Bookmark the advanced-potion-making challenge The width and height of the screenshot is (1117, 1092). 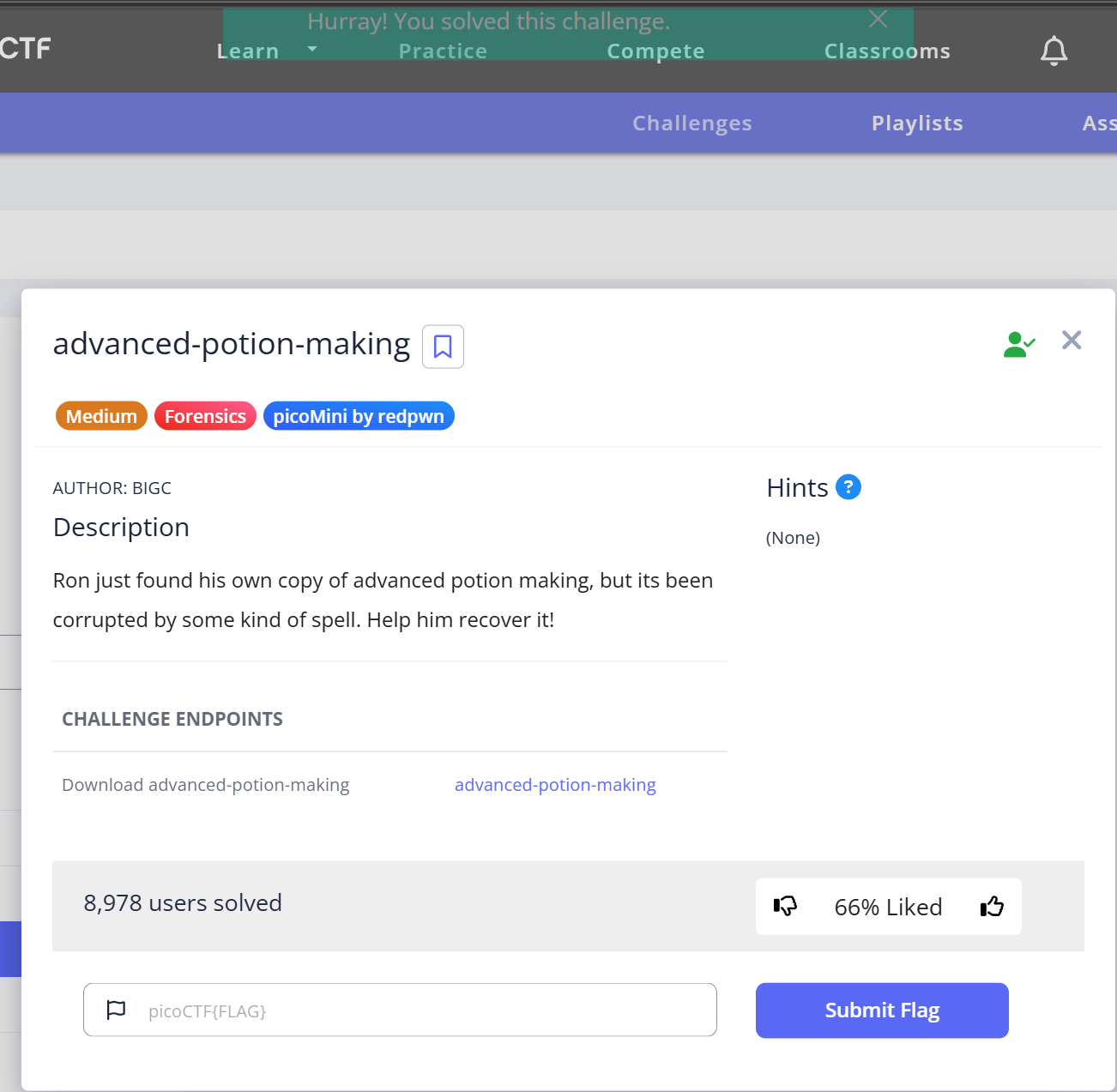(x=443, y=347)
